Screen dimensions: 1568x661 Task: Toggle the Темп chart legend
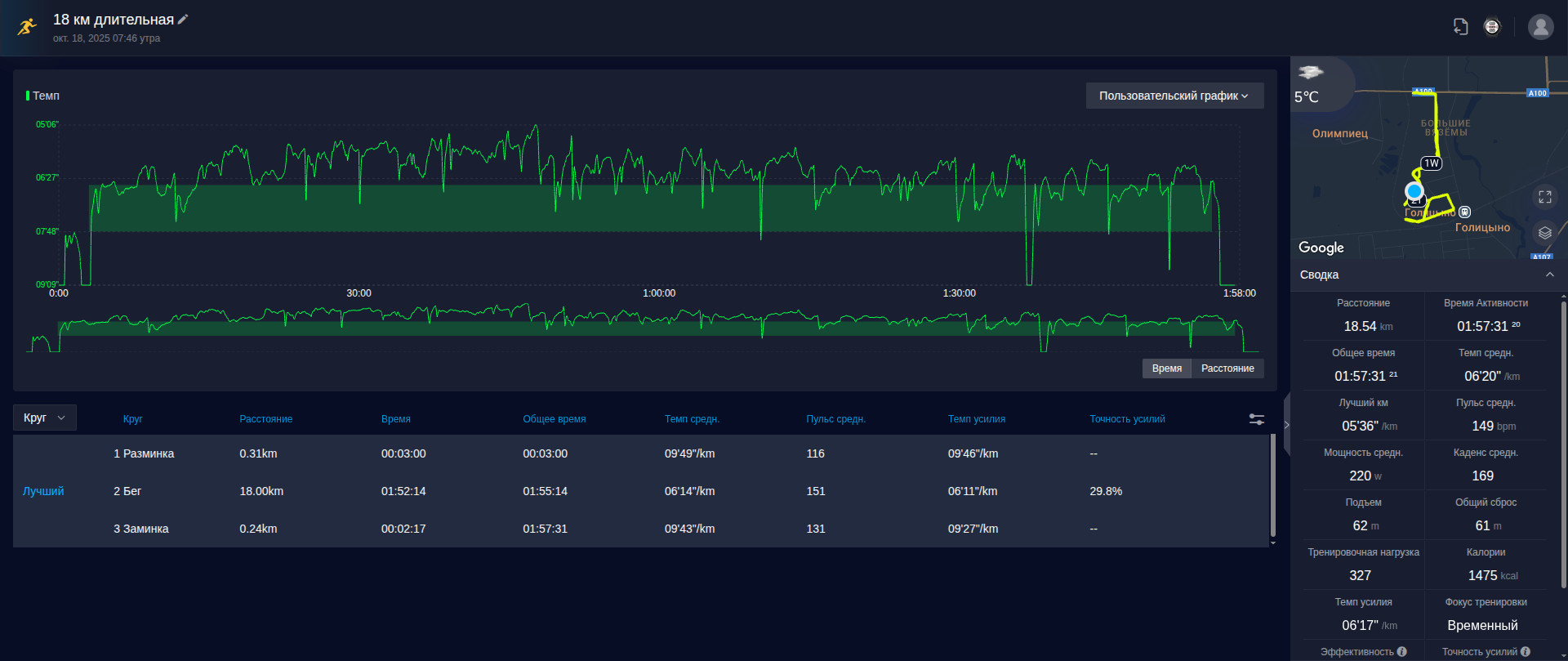click(43, 96)
